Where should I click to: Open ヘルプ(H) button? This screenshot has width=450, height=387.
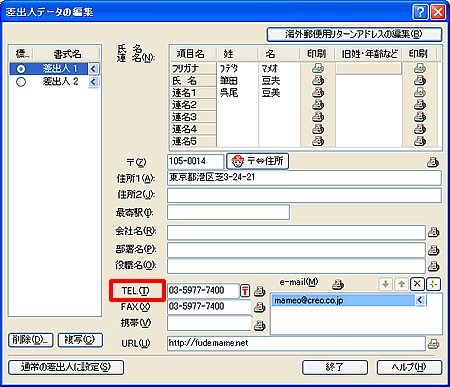point(409,367)
